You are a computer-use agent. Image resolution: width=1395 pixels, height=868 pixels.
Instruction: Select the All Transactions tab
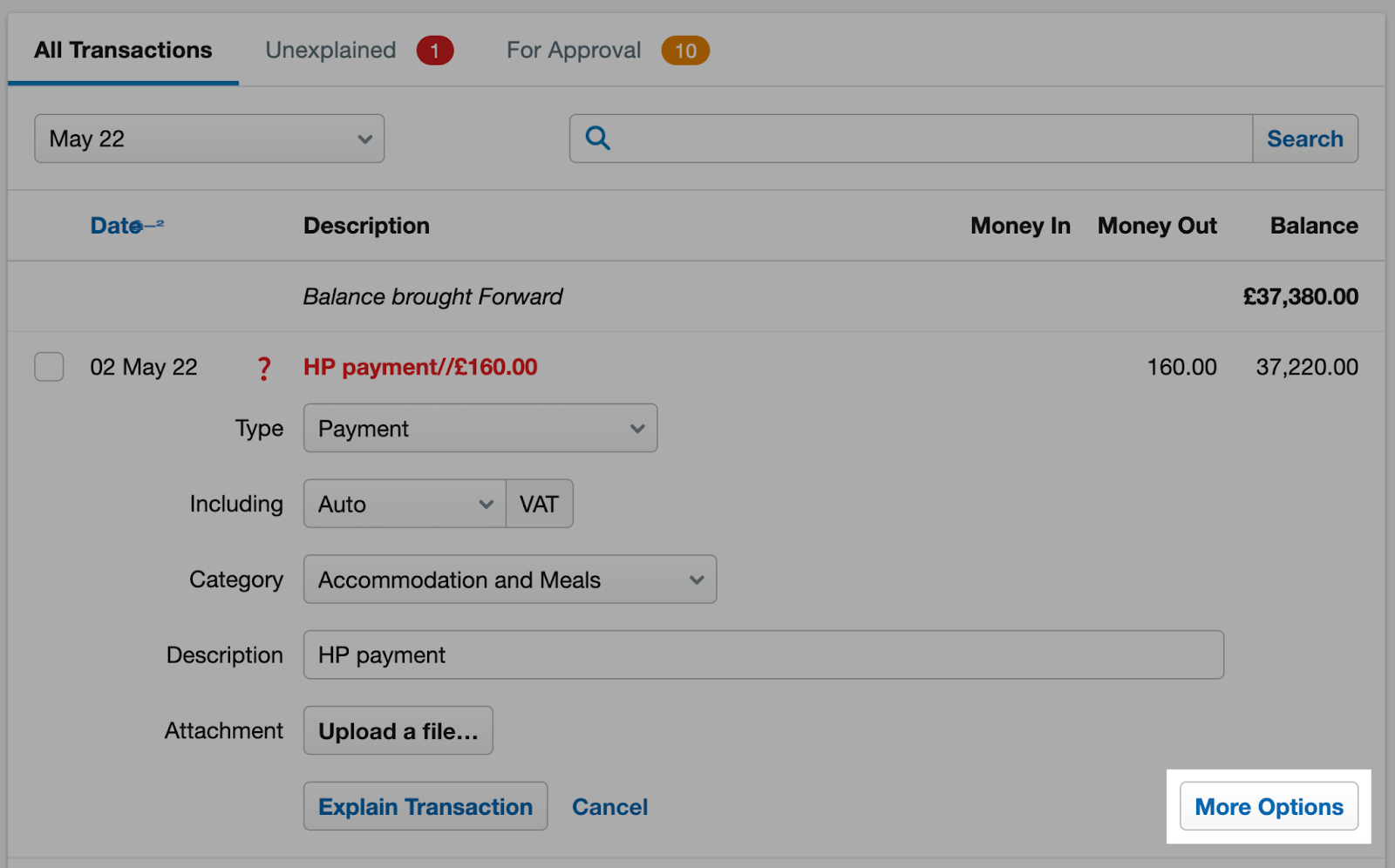tap(122, 50)
